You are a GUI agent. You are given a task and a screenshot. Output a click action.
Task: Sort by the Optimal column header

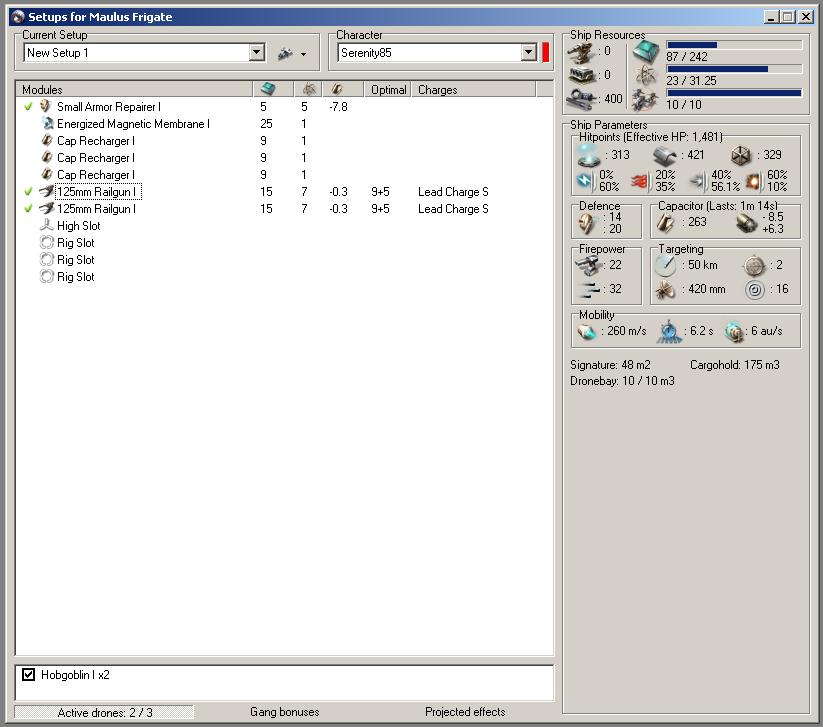click(x=388, y=90)
